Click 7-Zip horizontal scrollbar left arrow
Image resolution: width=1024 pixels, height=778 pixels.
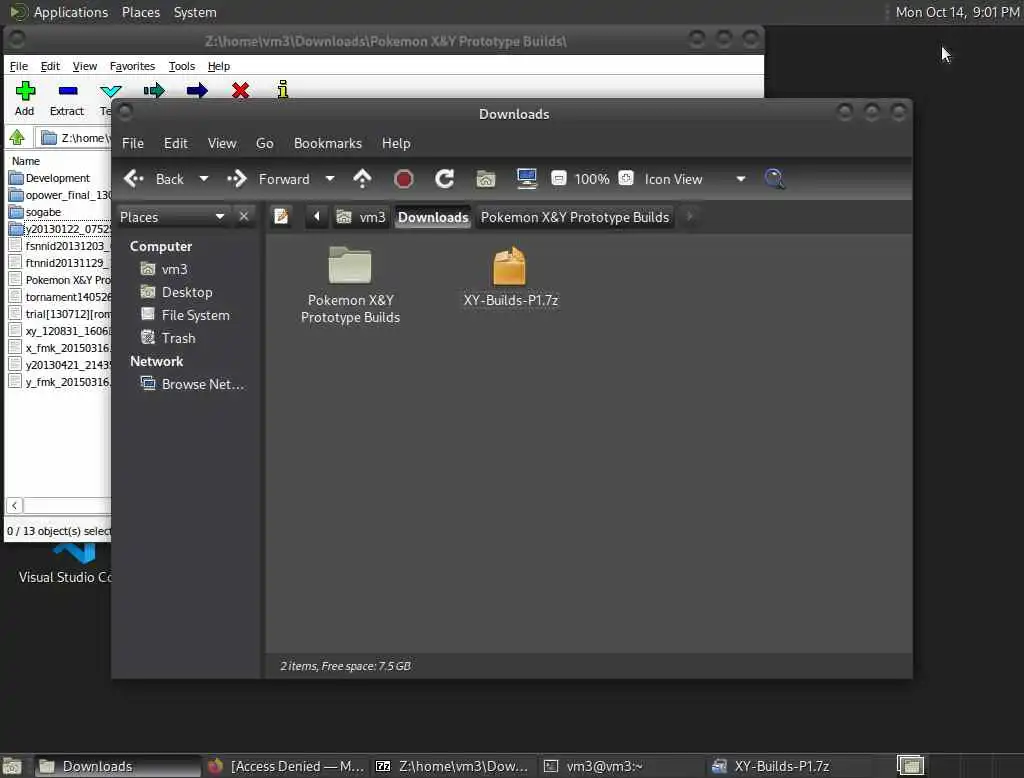[14, 505]
